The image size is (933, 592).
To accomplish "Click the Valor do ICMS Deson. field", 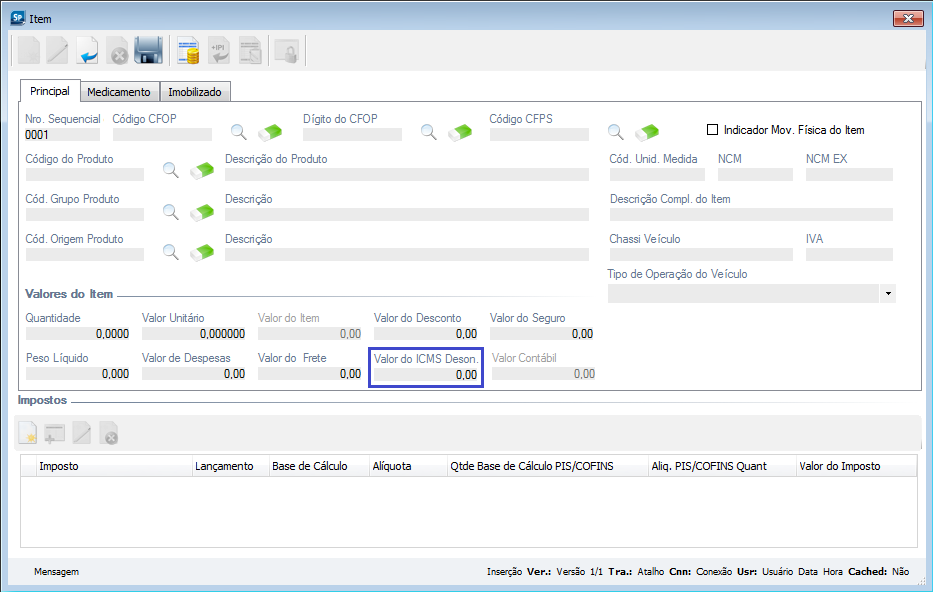I will click(x=426, y=374).
